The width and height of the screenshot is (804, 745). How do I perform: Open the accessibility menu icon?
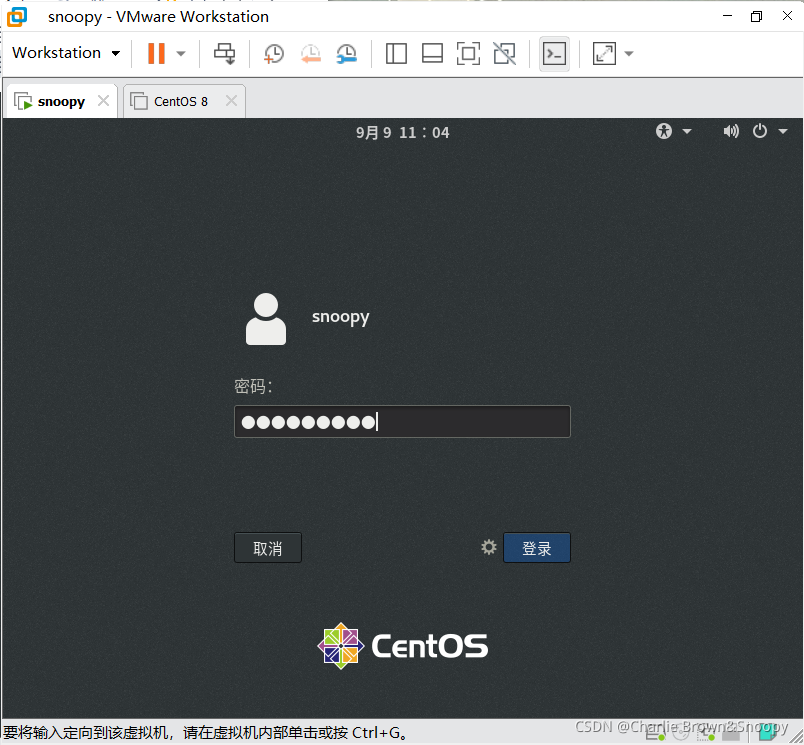pos(664,131)
